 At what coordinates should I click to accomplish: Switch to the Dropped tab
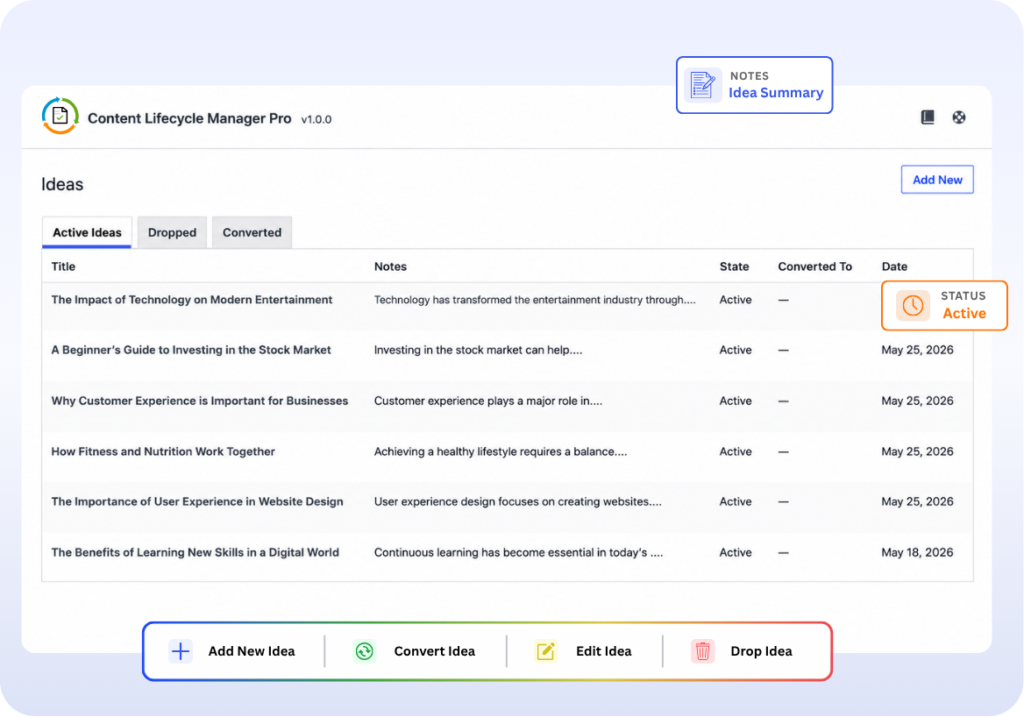point(172,232)
